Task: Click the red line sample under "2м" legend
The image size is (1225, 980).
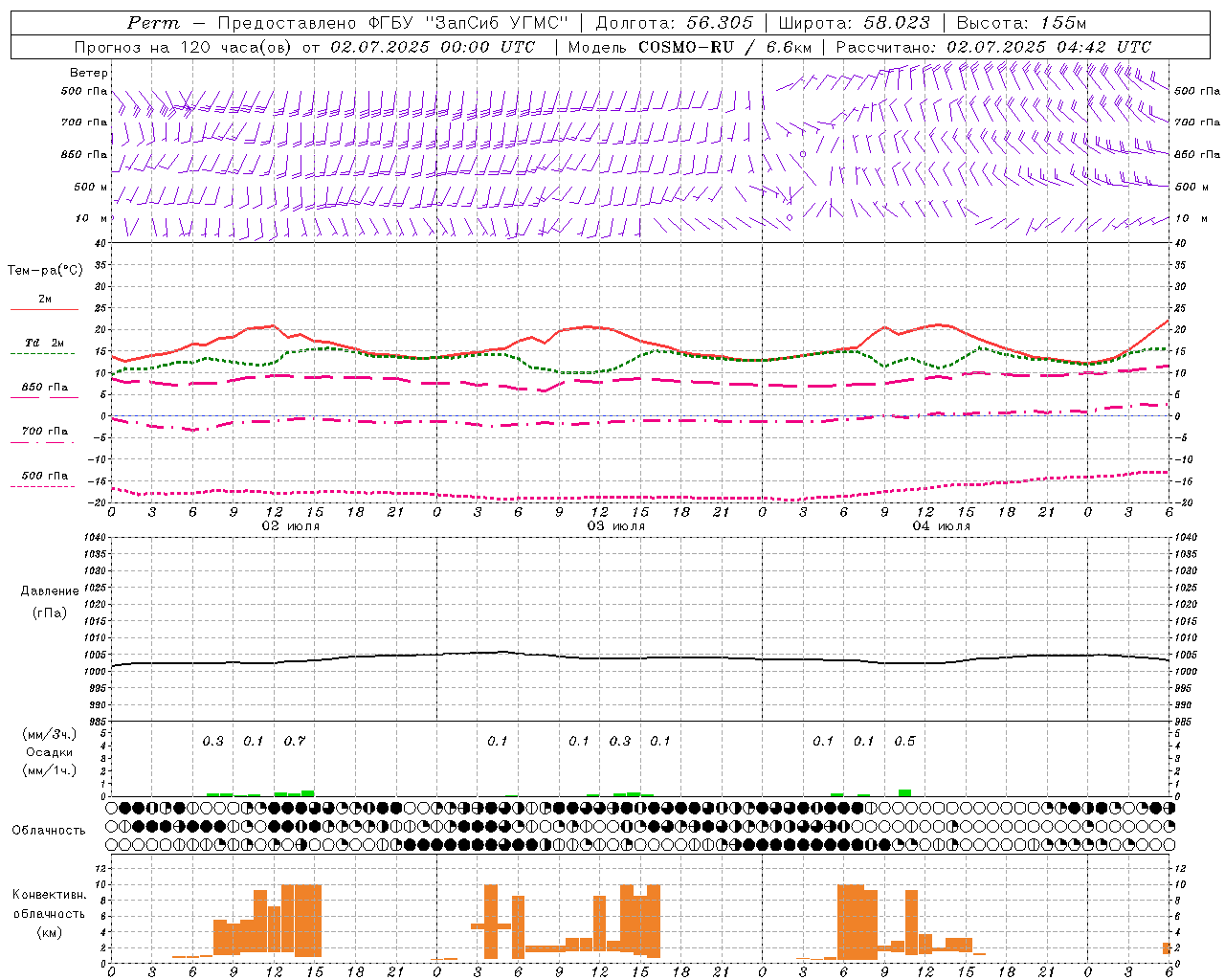Action: pyautogui.click(x=44, y=309)
